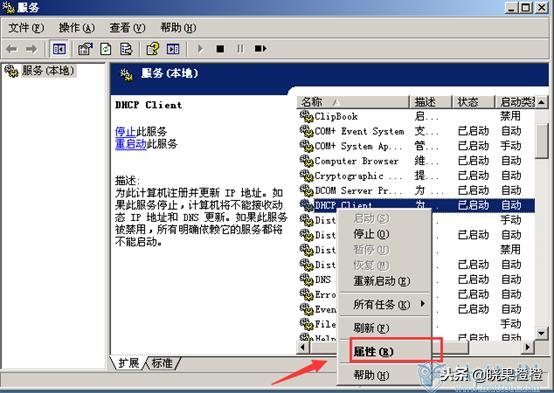Open the Properties toolbar icon

(85, 49)
